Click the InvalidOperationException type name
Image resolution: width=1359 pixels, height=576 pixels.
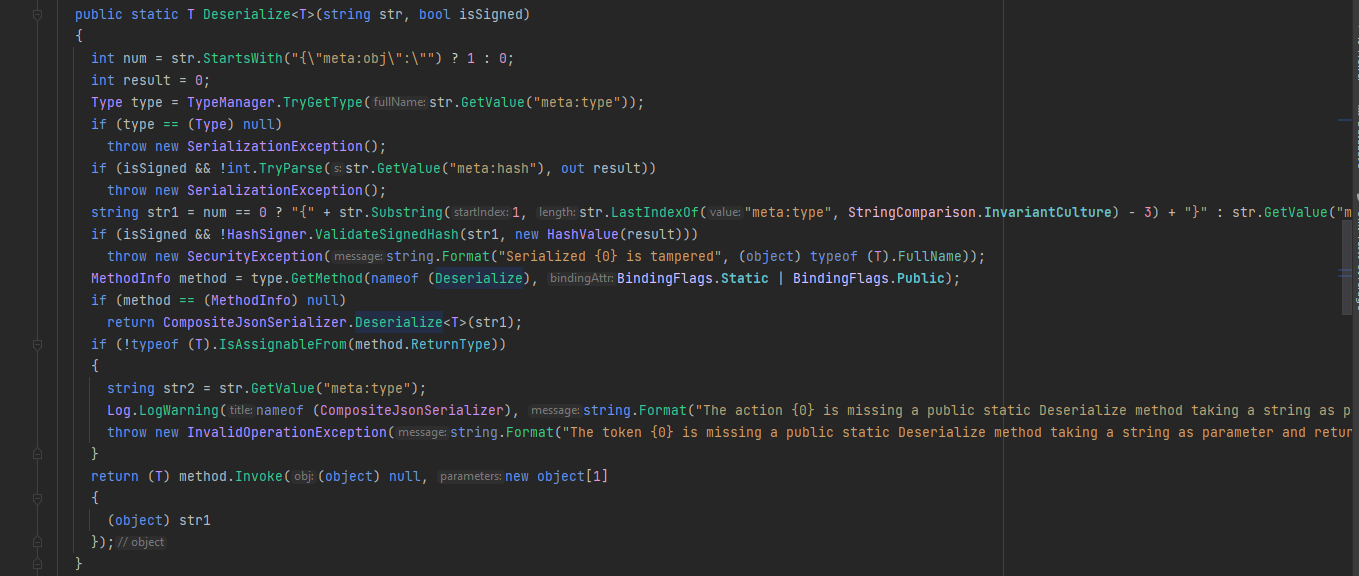pos(287,432)
